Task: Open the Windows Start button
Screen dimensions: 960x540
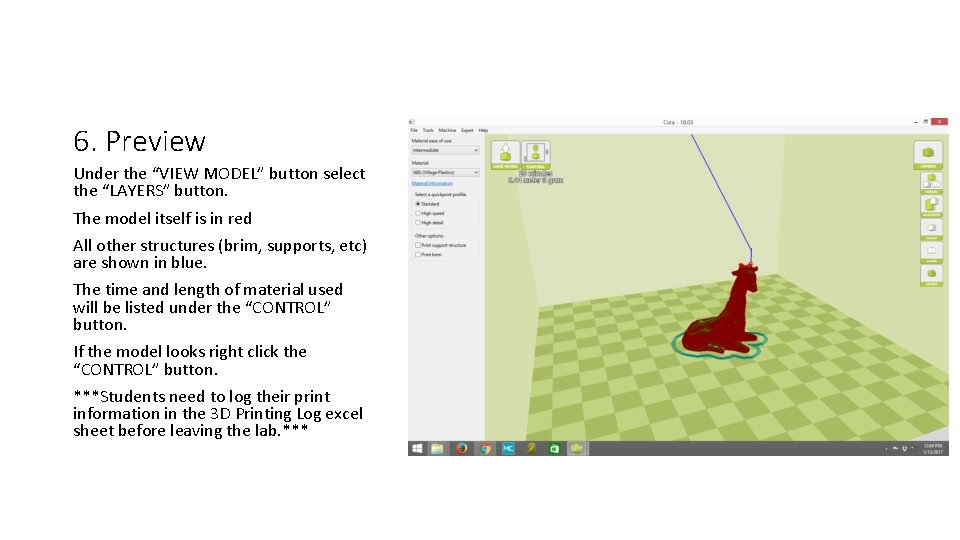Action: [417, 449]
